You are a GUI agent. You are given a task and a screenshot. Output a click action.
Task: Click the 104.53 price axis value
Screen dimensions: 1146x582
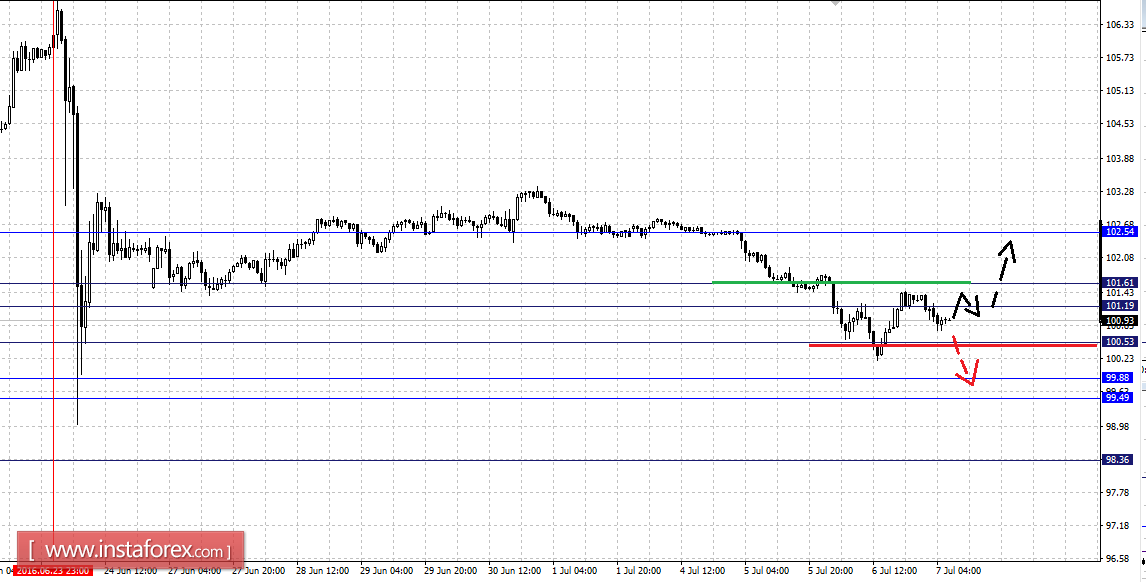[x=1120, y=124]
